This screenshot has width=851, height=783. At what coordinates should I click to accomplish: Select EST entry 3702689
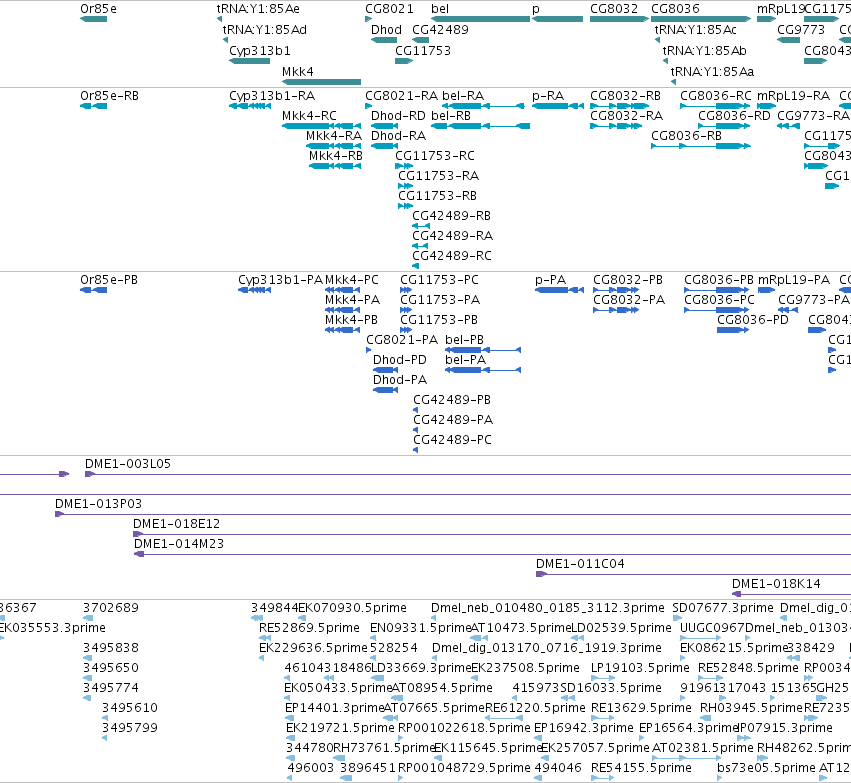pyautogui.click(x=111, y=608)
